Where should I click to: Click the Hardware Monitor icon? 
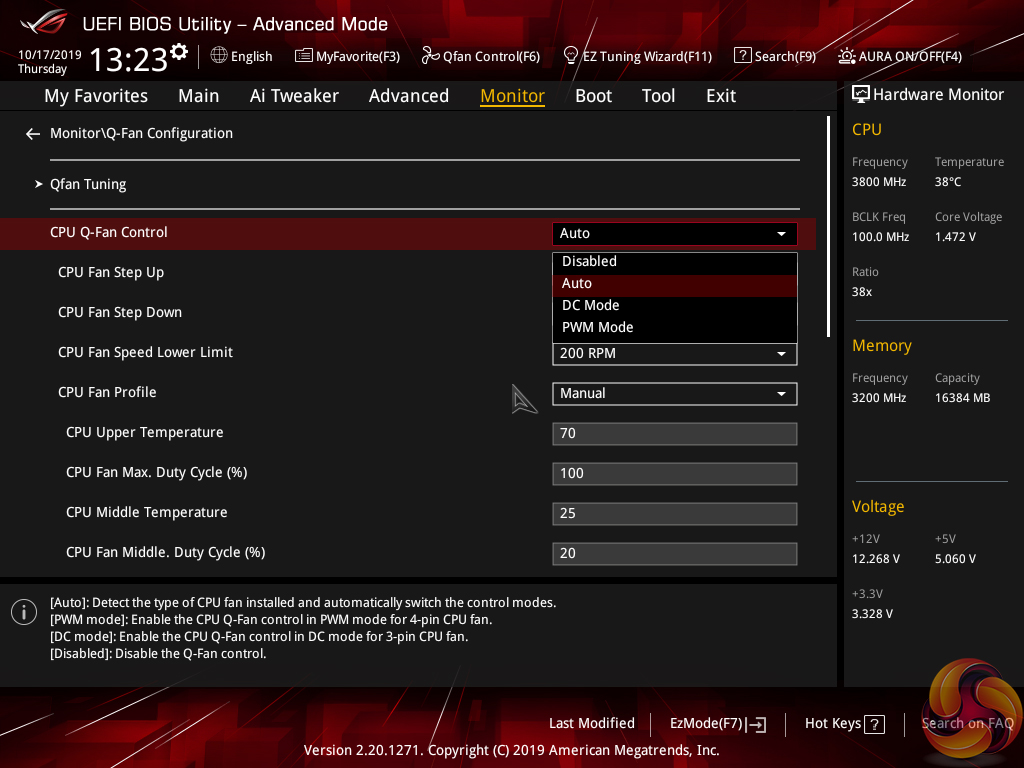(861, 95)
